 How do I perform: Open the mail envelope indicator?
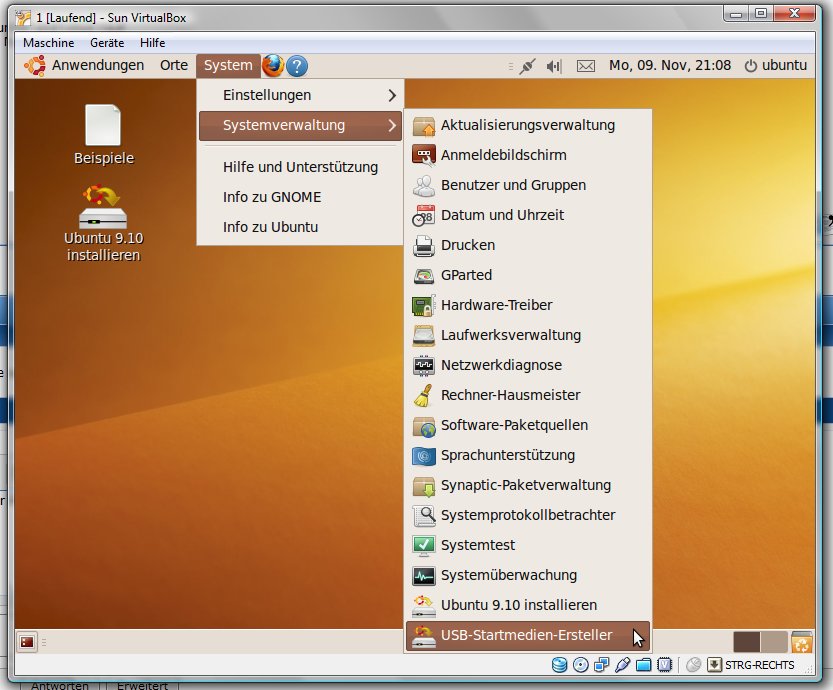(585, 66)
